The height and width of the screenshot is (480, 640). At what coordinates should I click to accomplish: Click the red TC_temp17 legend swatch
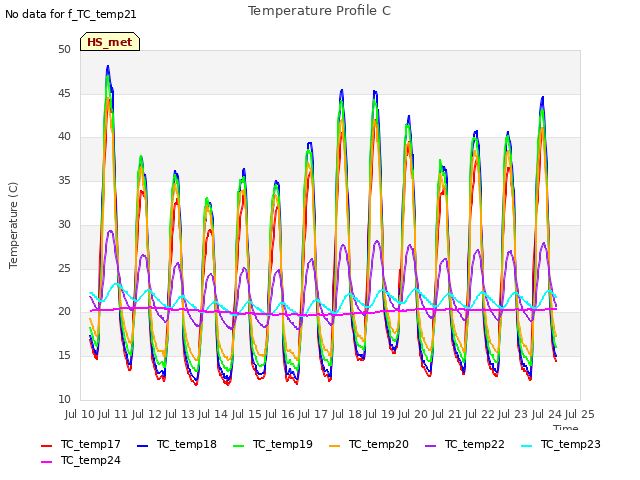click(x=47, y=446)
